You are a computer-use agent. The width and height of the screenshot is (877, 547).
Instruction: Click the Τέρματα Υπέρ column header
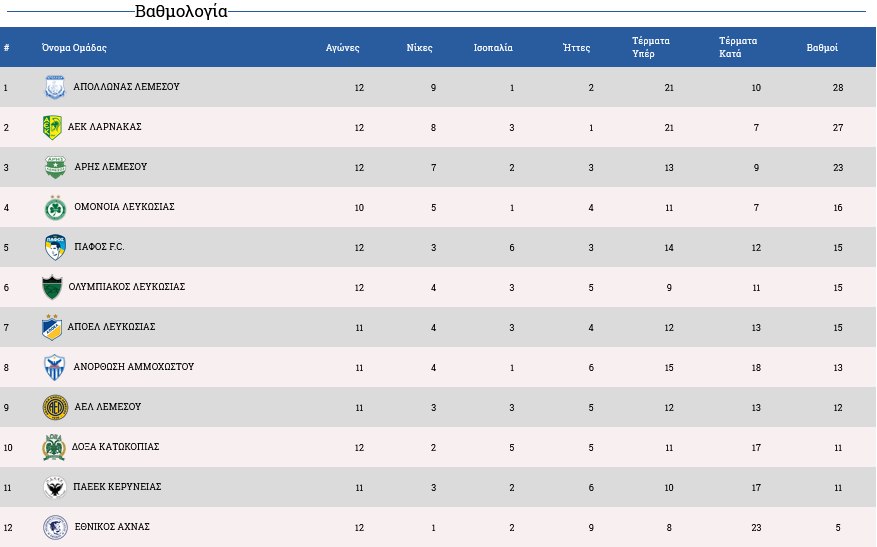tap(651, 47)
